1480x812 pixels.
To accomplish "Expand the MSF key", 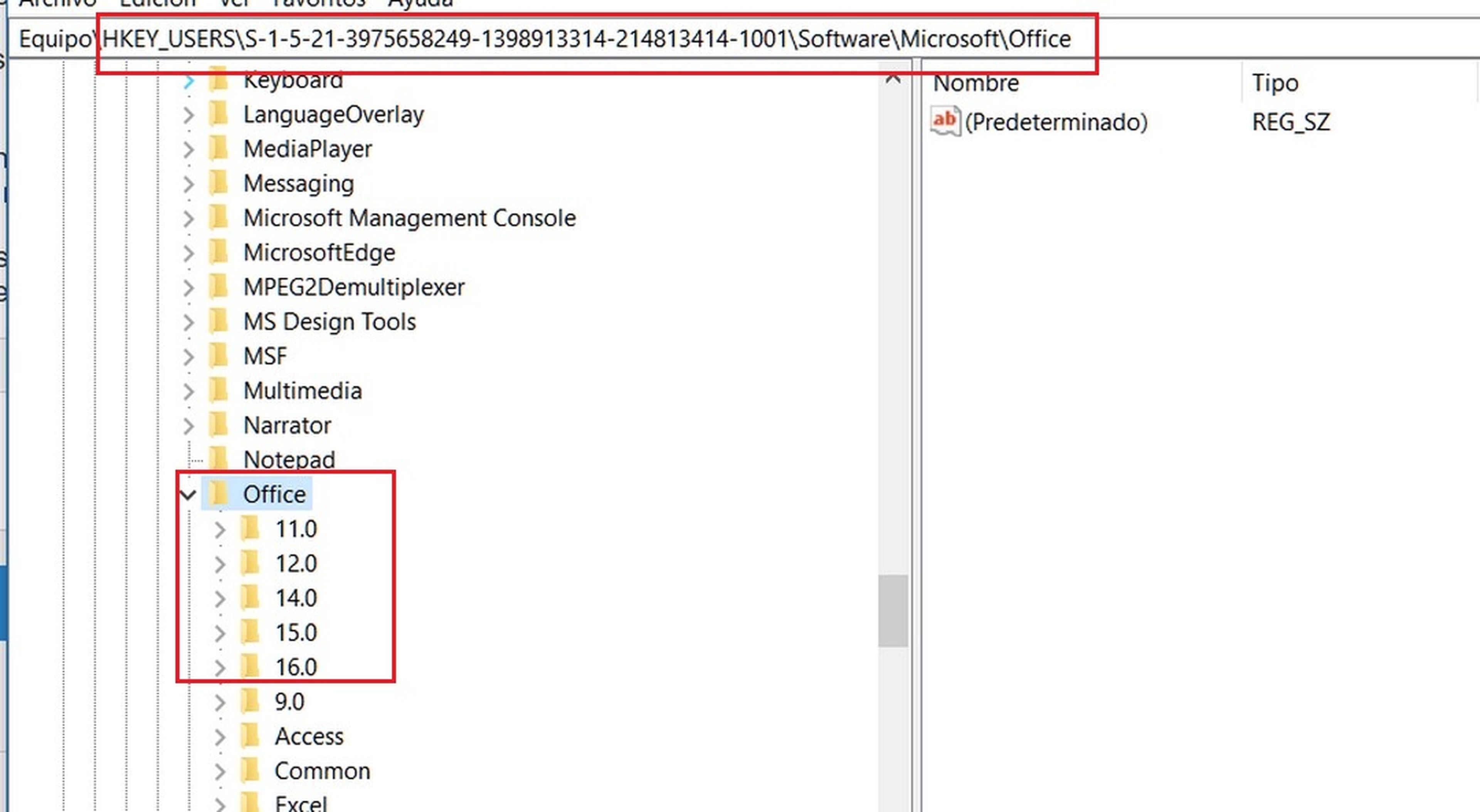I will 188,357.
